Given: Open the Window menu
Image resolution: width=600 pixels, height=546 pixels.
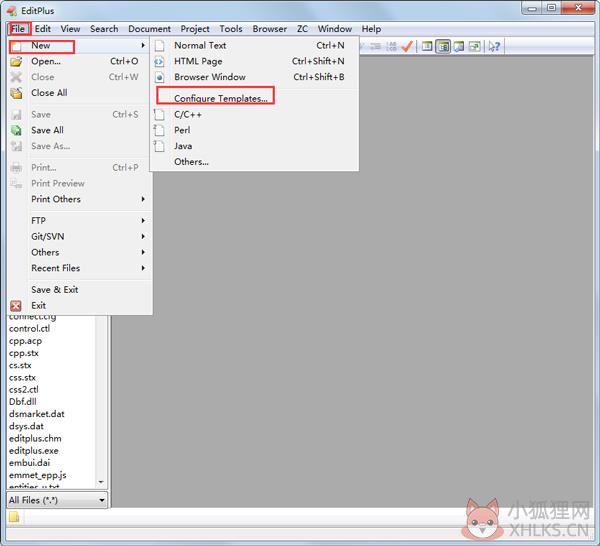Looking at the screenshot, I should (335, 29).
